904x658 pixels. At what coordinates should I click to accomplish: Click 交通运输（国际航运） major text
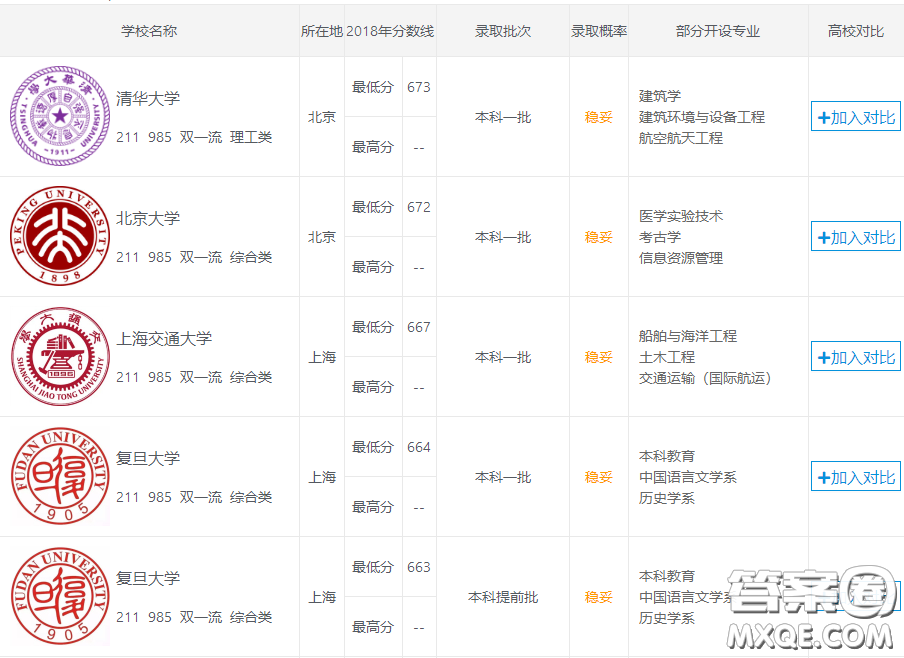pos(705,378)
